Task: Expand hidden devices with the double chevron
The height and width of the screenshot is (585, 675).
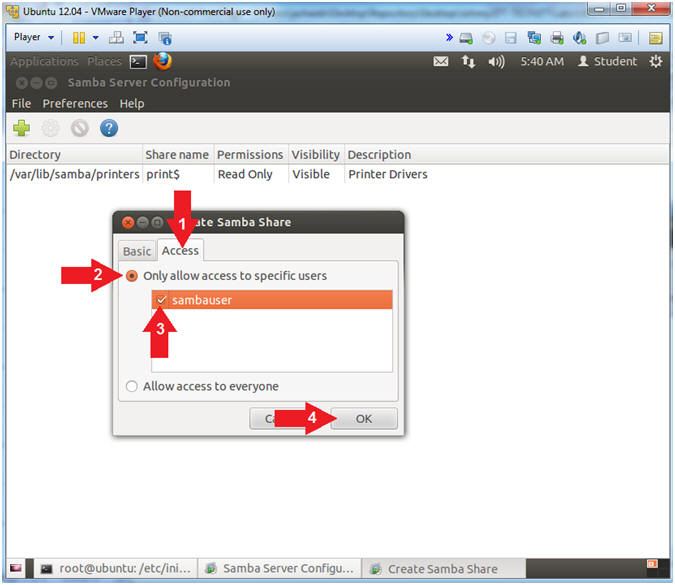Action: pyautogui.click(x=449, y=37)
